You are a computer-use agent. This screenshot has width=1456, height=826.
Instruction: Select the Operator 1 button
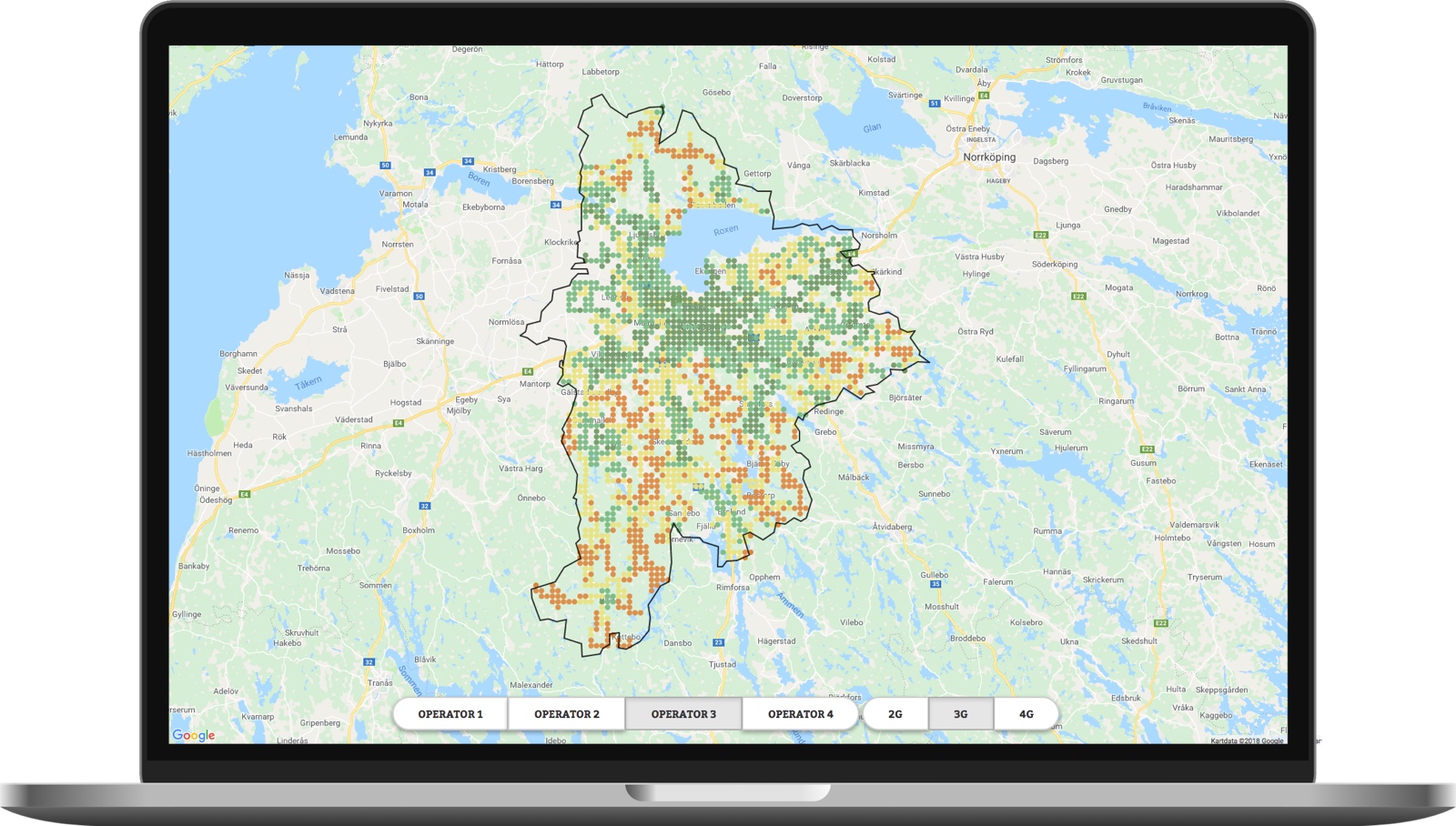coord(450,714)
